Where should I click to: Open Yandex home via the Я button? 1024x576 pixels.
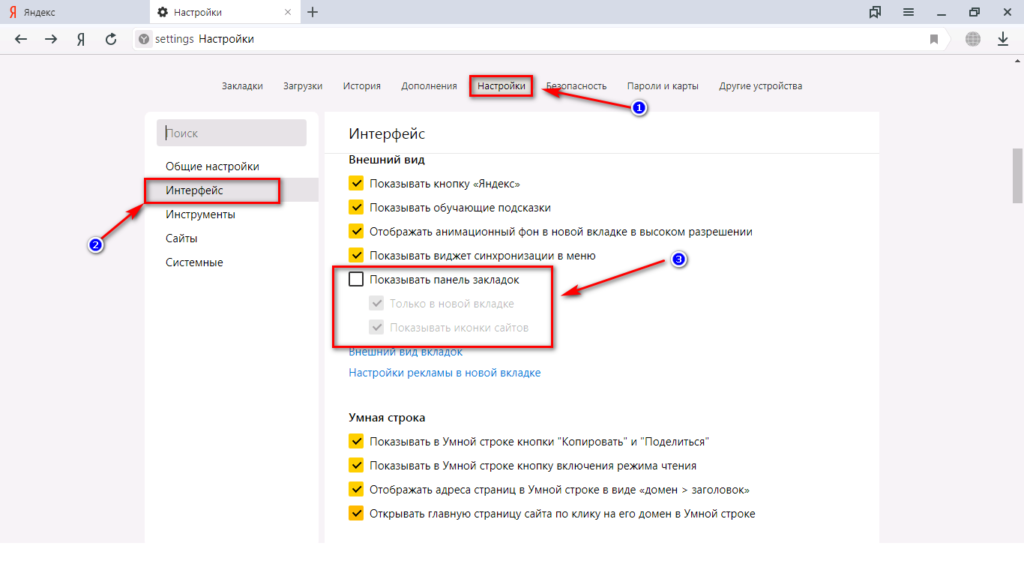(x=81, y=39)
